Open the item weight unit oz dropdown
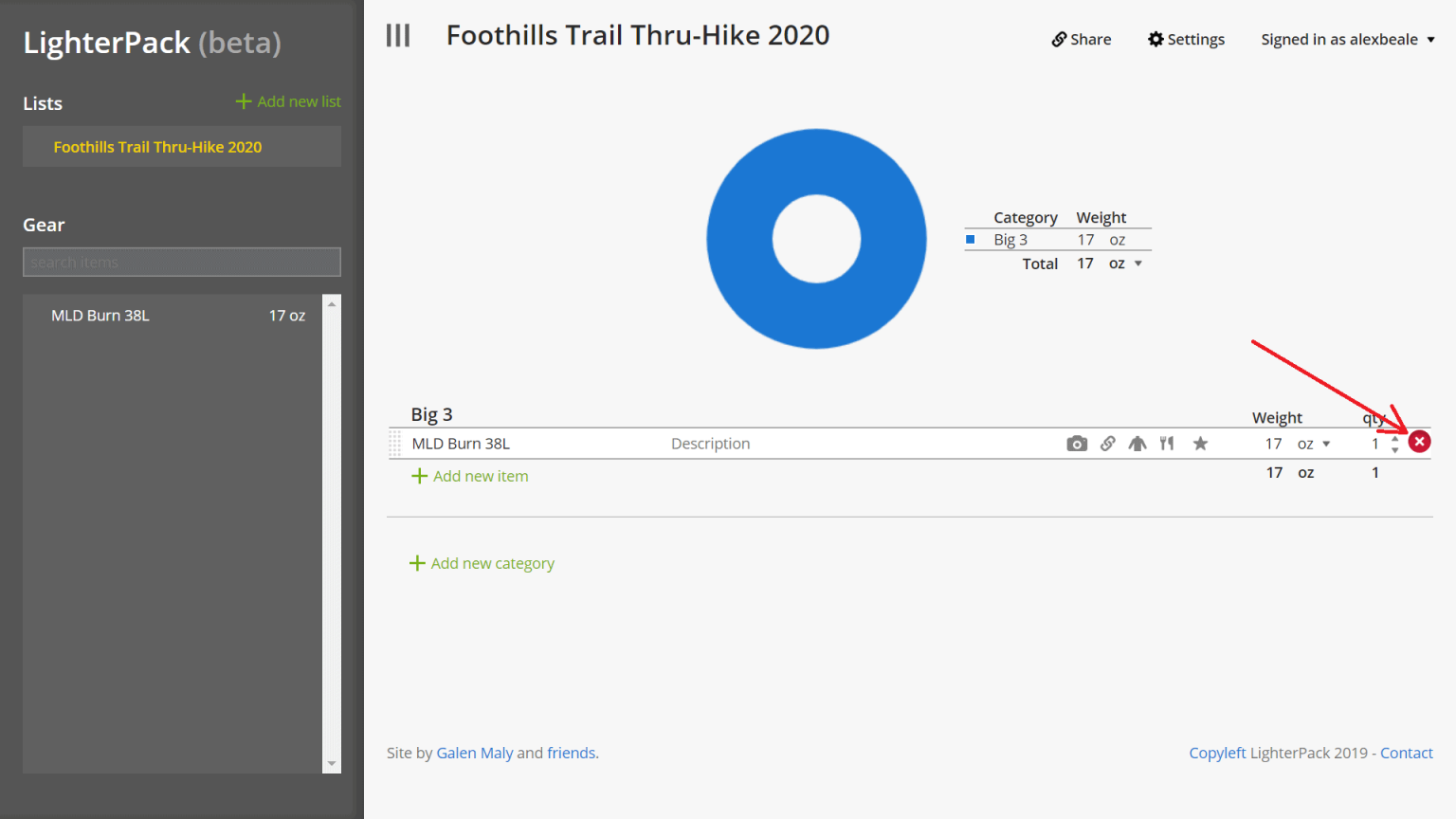 (1314, 444)
